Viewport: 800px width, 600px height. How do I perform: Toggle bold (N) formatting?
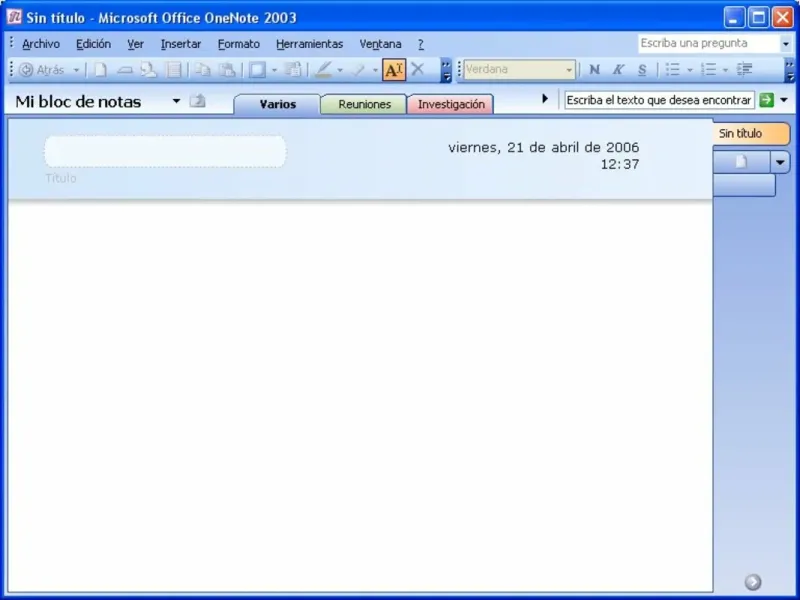click(x=594, y=69)
